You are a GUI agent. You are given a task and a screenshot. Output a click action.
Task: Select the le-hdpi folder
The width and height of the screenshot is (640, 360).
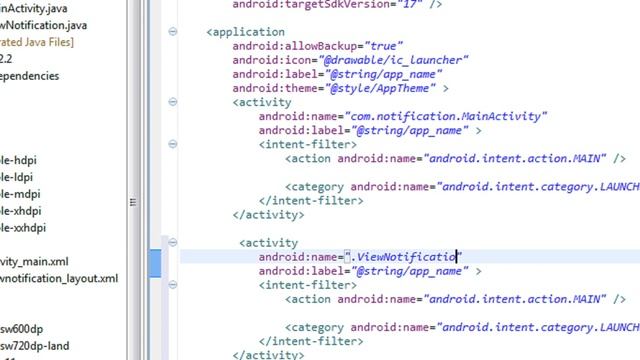(x=18, y=160)
